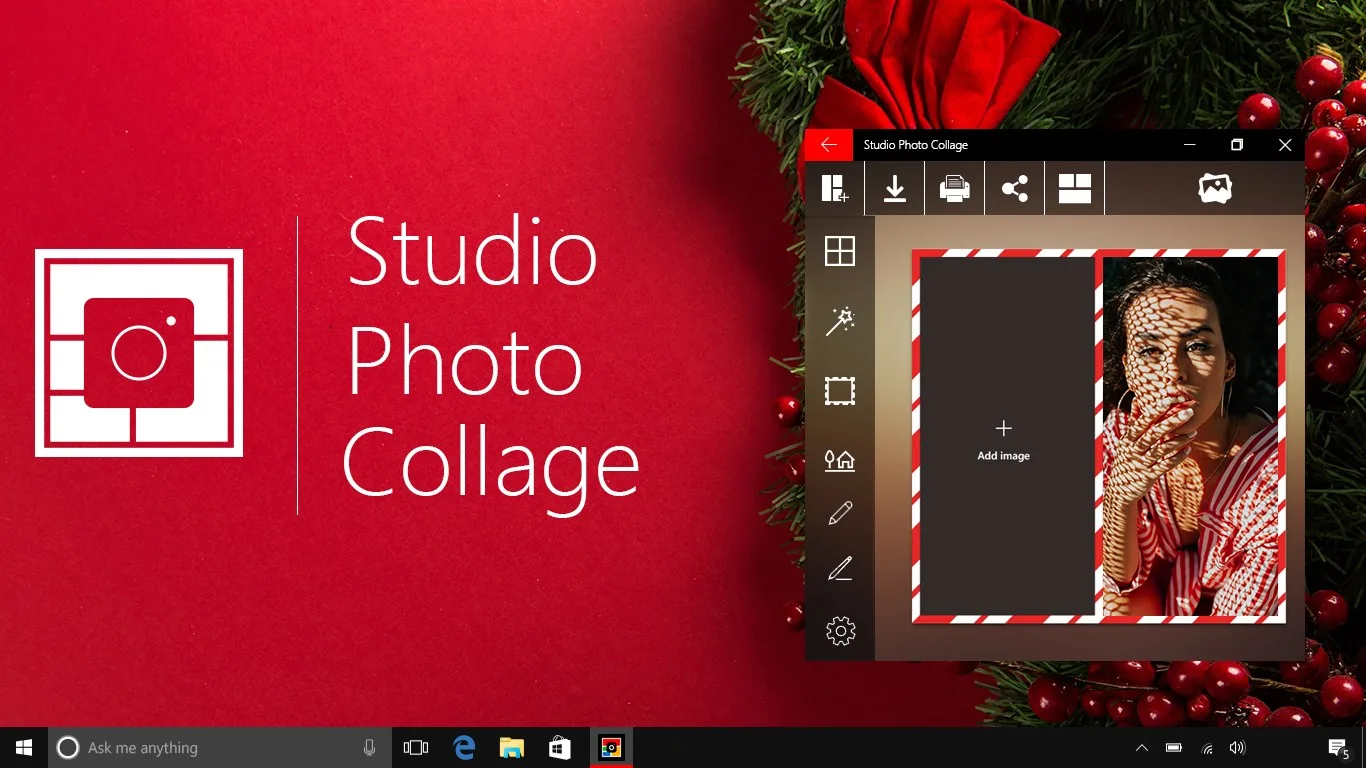Select the underlined pen text tool

pyautogui.click(x=840, y=569)
